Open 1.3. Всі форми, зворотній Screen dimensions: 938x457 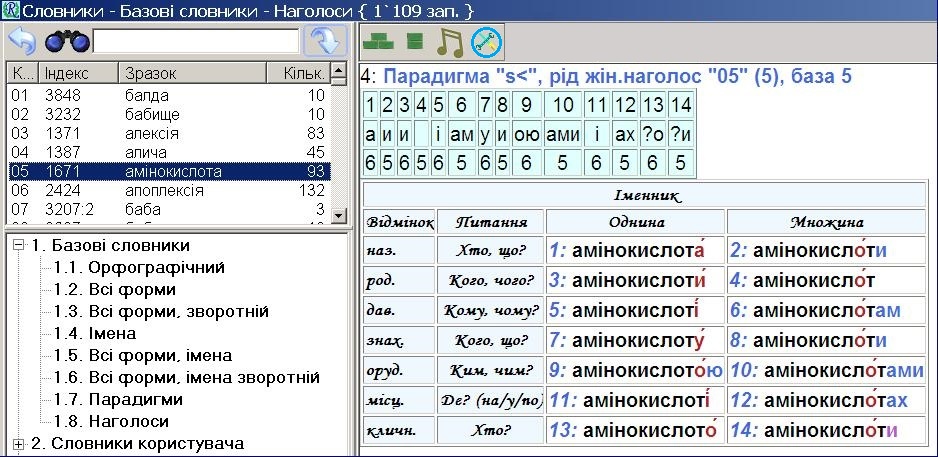(161, 312)
